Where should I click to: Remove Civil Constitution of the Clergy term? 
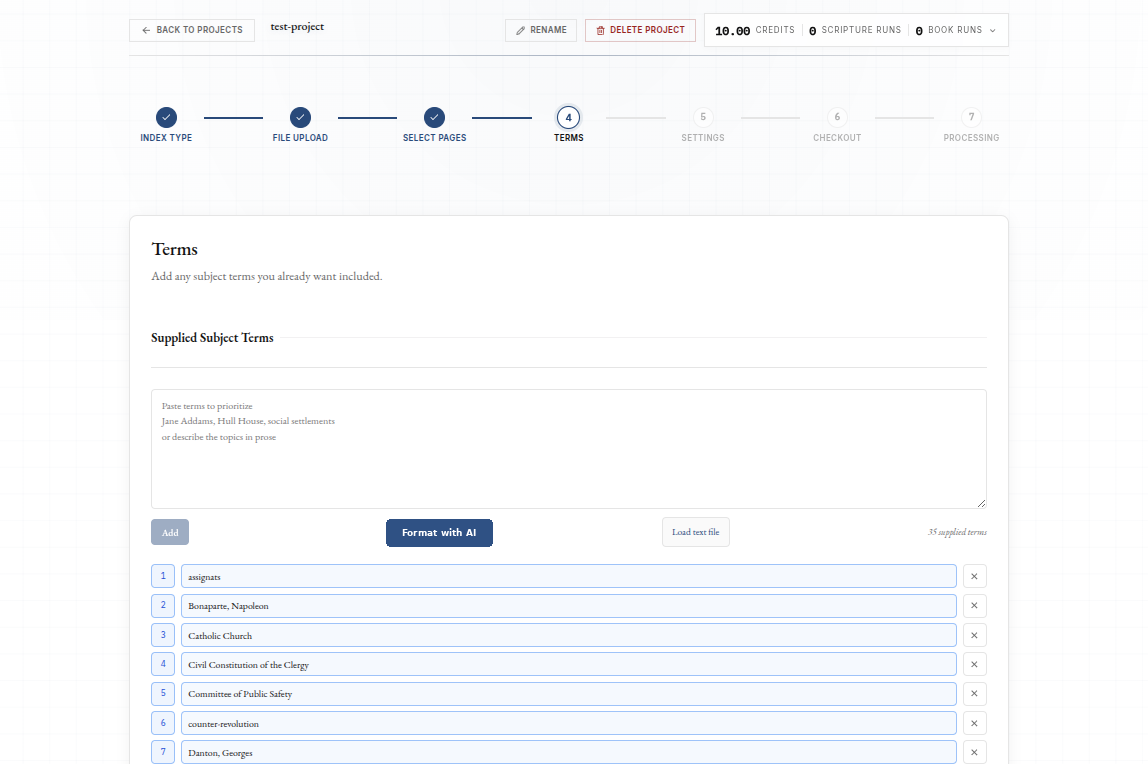point(974,664)
